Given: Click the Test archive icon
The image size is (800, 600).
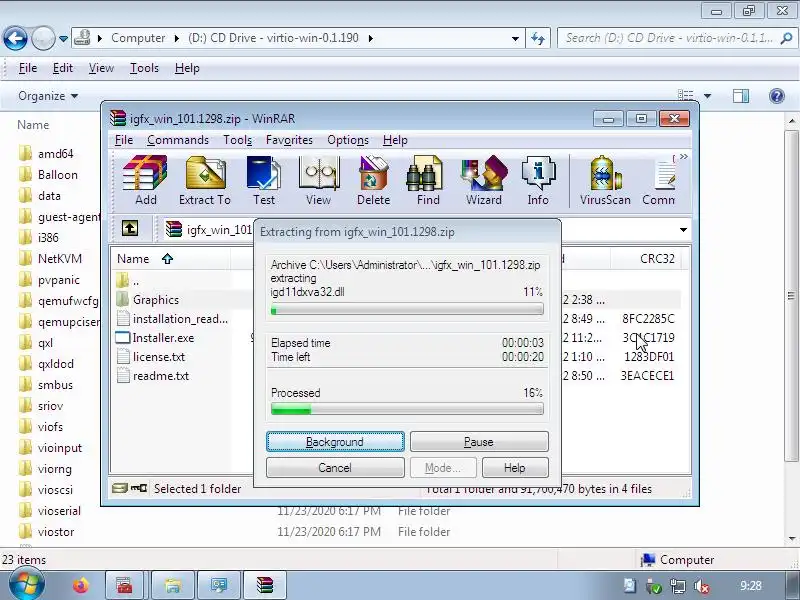Looking at the screenshot, I should [x=264, y=181].
